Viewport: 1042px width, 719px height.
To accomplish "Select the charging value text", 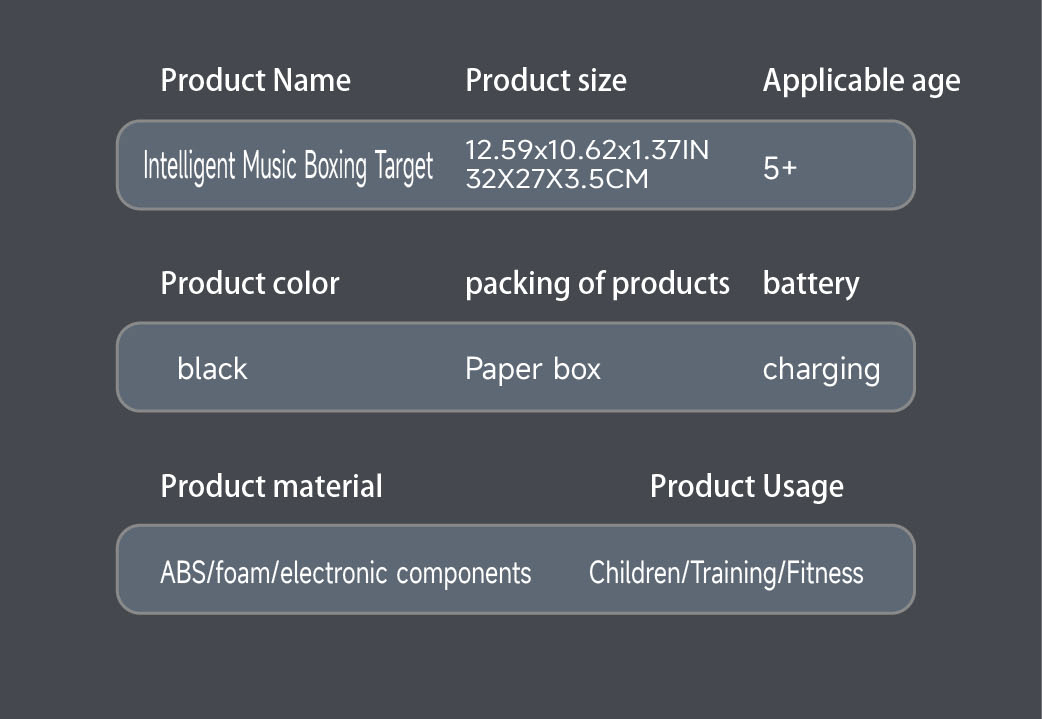I will point(821,370).
